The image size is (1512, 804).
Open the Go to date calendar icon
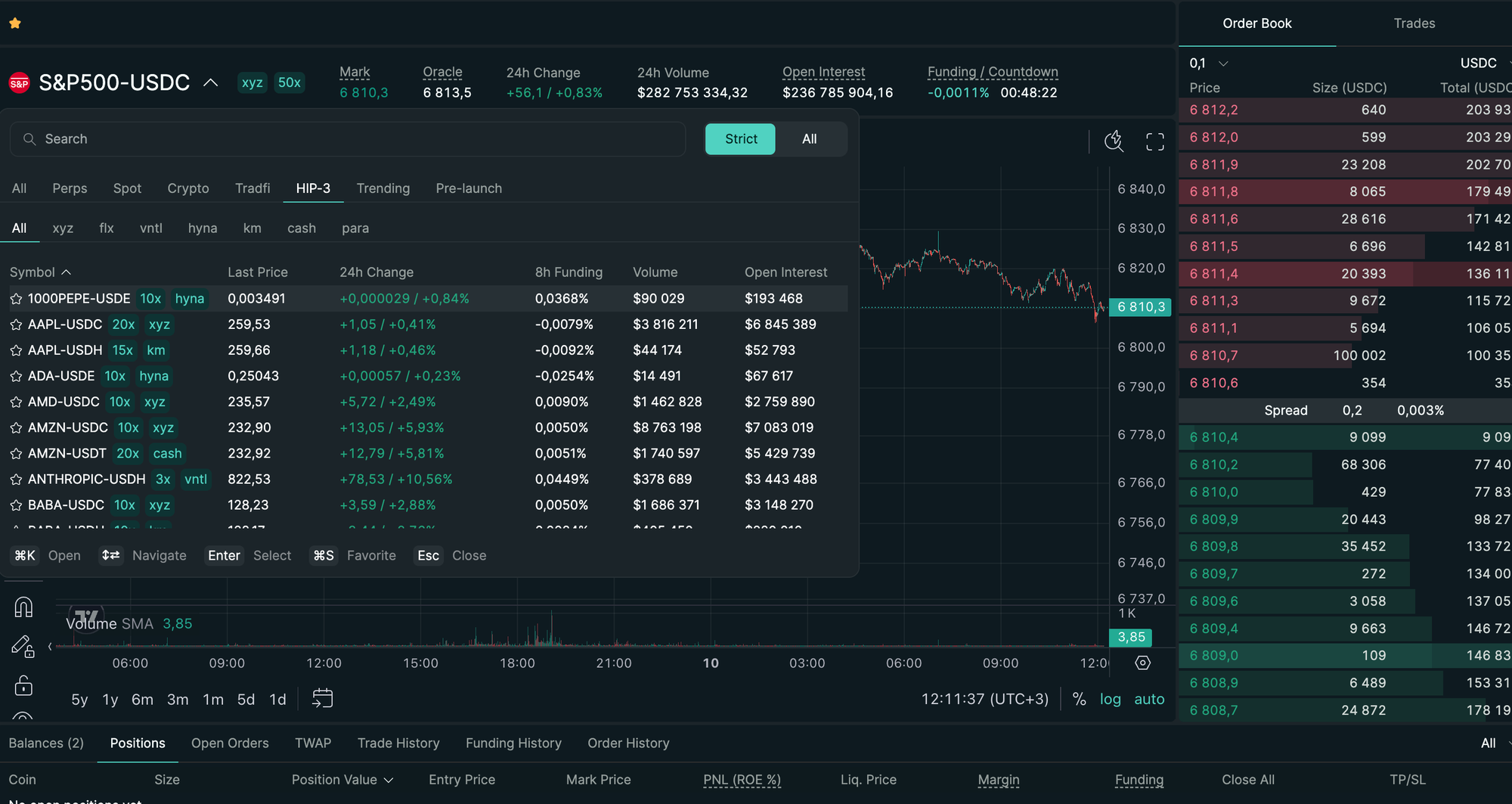[x=323, y=698]
